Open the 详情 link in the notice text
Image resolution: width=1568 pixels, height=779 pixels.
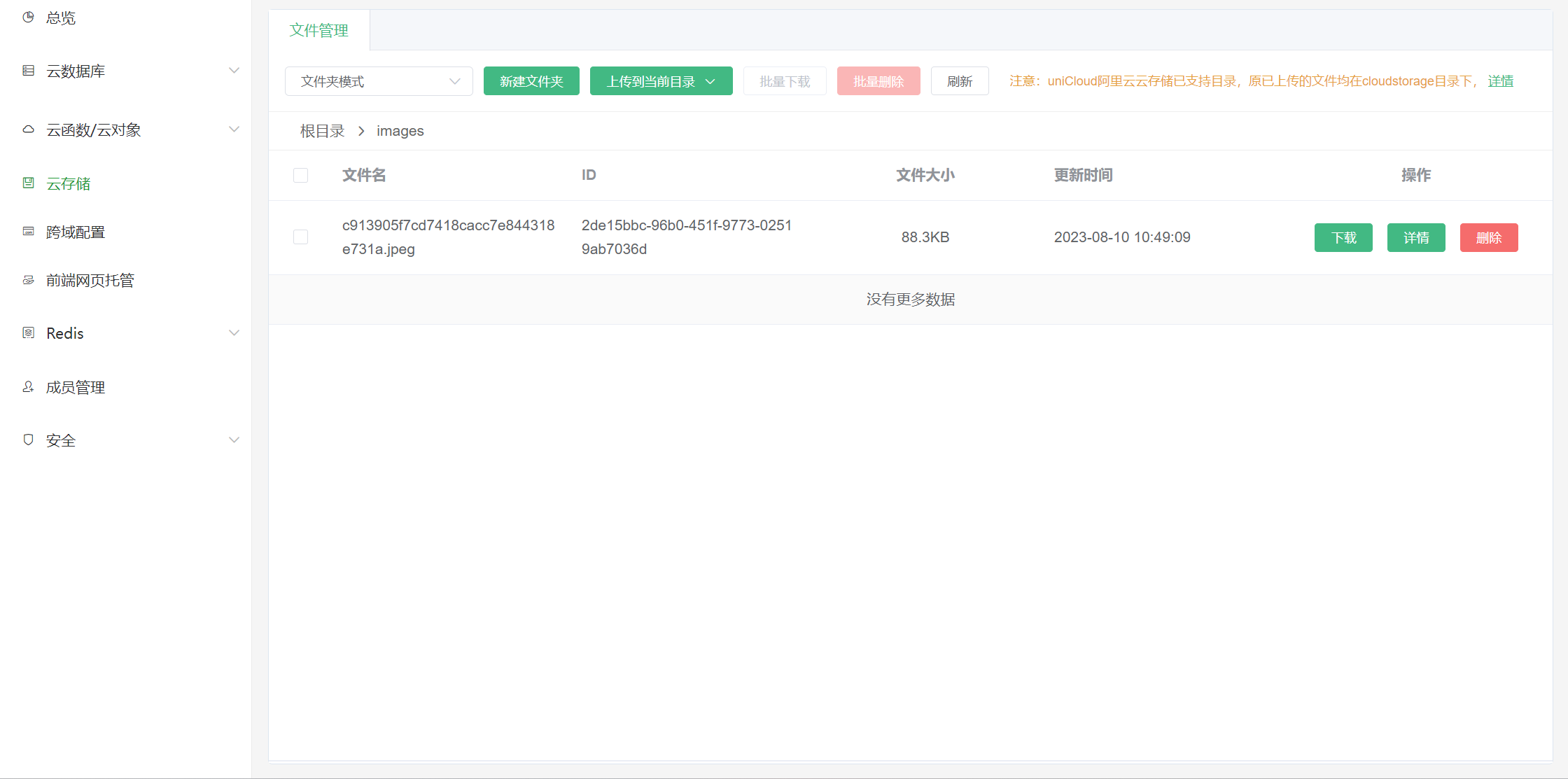pos(1501,81)
